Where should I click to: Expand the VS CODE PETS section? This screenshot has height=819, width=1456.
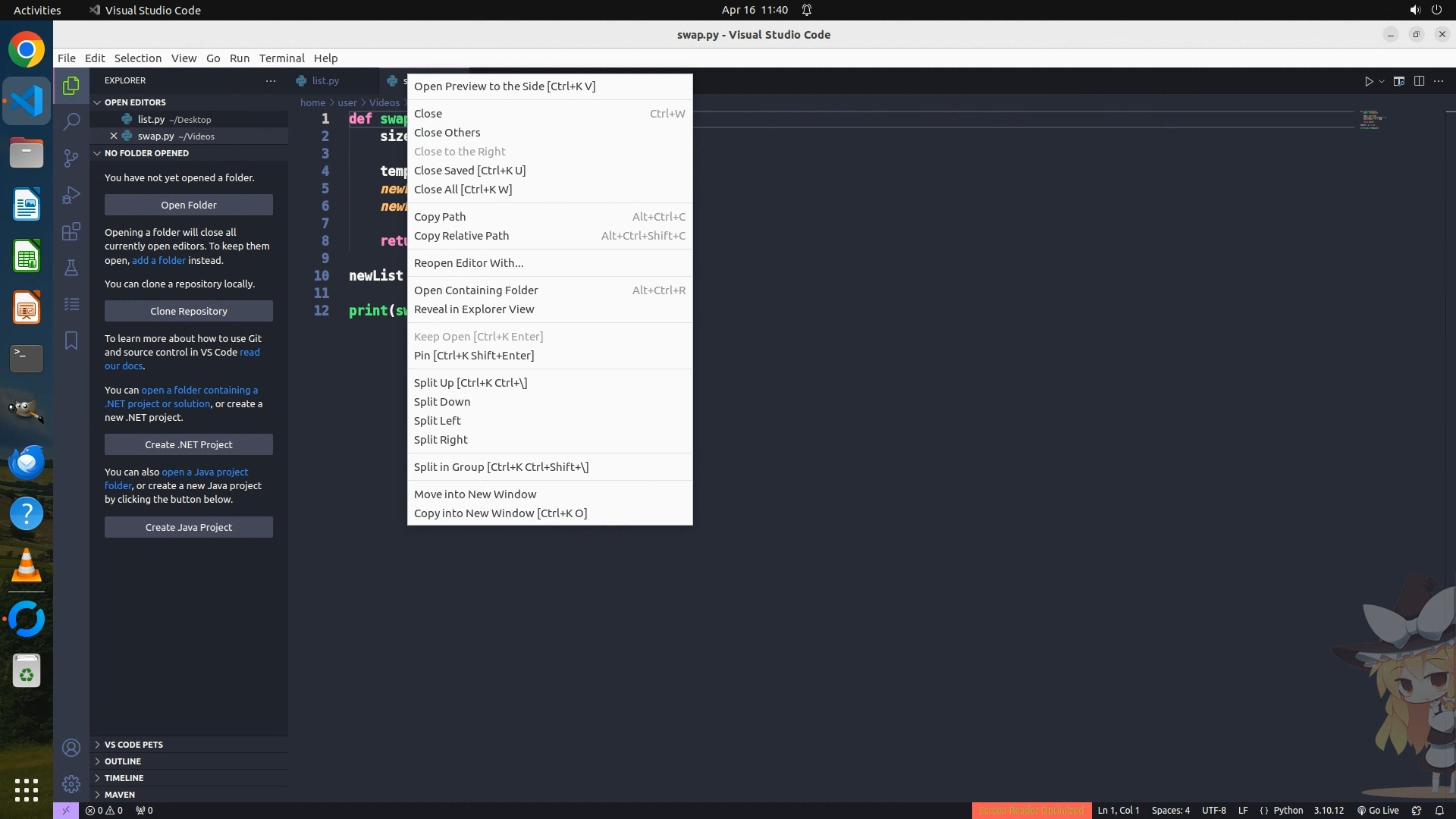tap(133, 745)
